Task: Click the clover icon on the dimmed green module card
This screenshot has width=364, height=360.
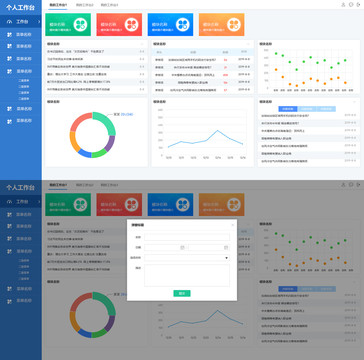Action: click(80, 205)
